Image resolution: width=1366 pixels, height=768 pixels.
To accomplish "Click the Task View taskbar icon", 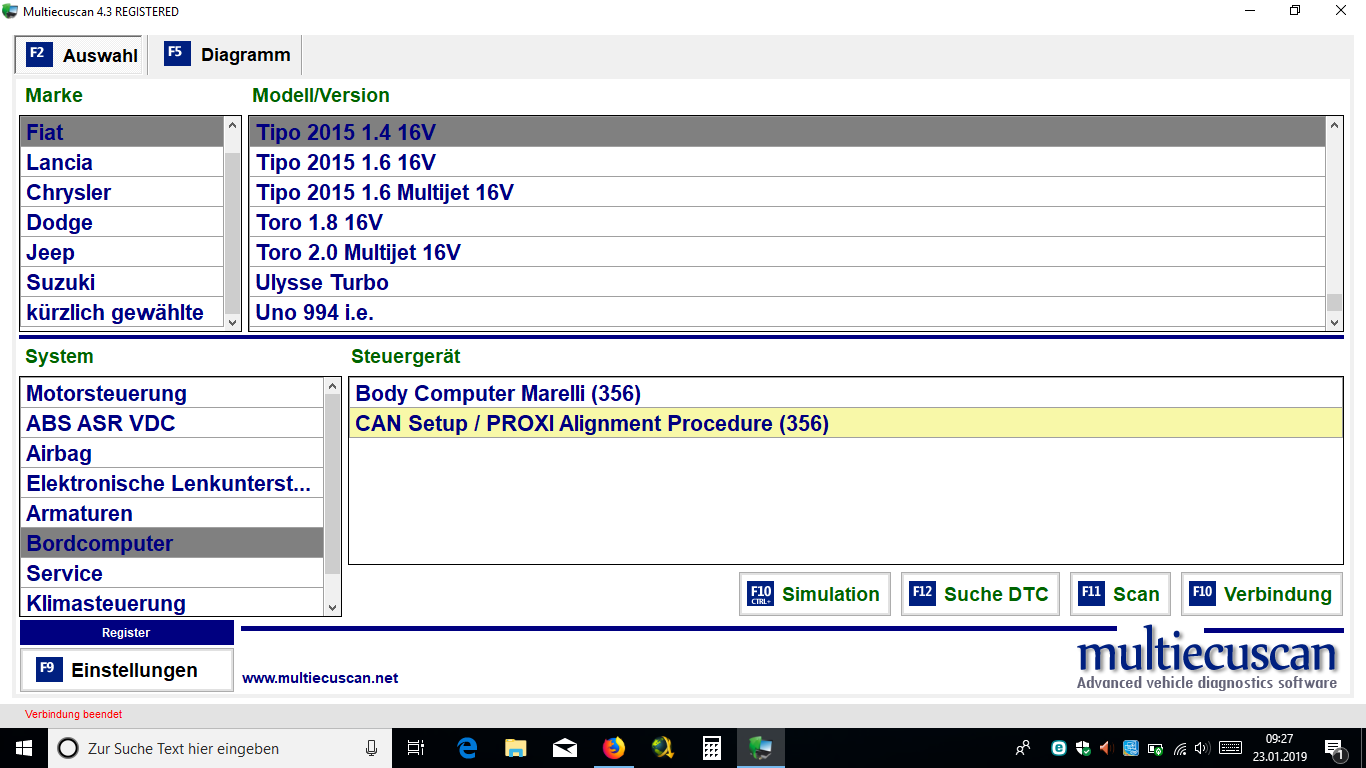I will click(x=416, y=748).
